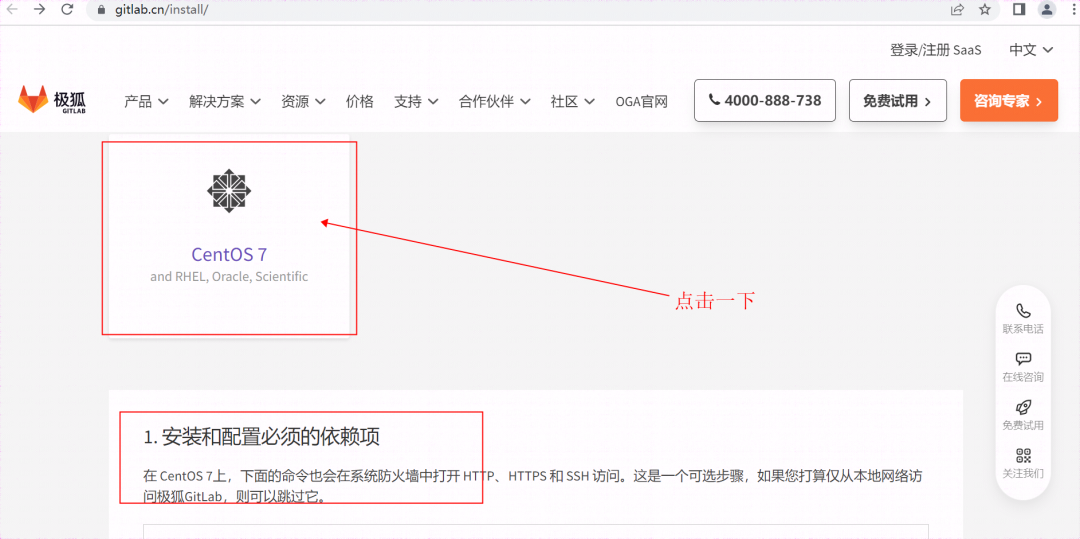Expand the 资源 menu

click(x=303, y=101)
